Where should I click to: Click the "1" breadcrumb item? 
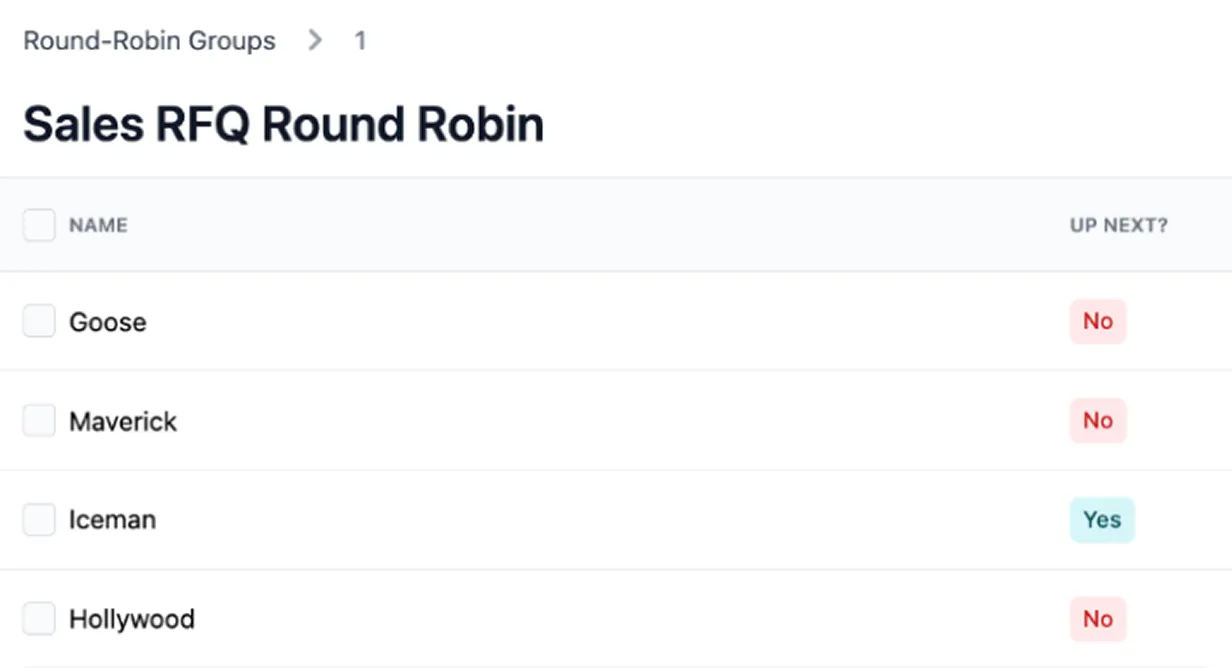point(360,40)
